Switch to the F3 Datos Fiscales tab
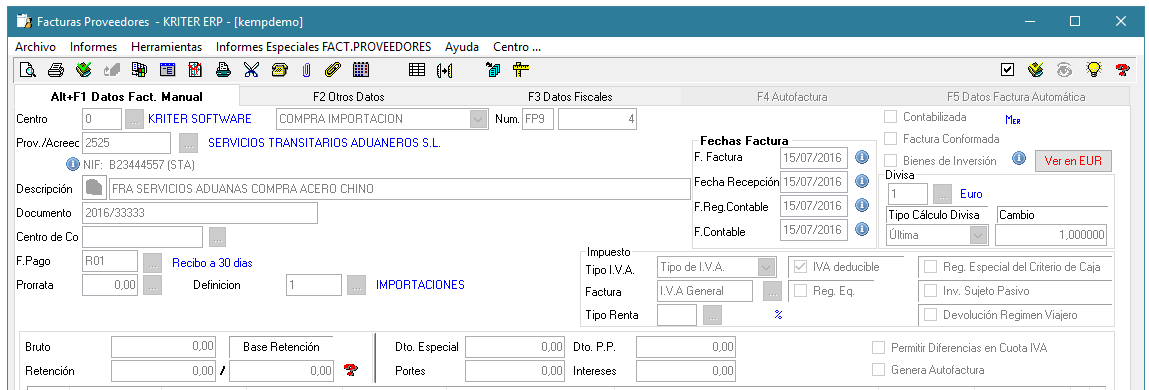The width and height of the screenshot is (1149, 390). point(570,97)
